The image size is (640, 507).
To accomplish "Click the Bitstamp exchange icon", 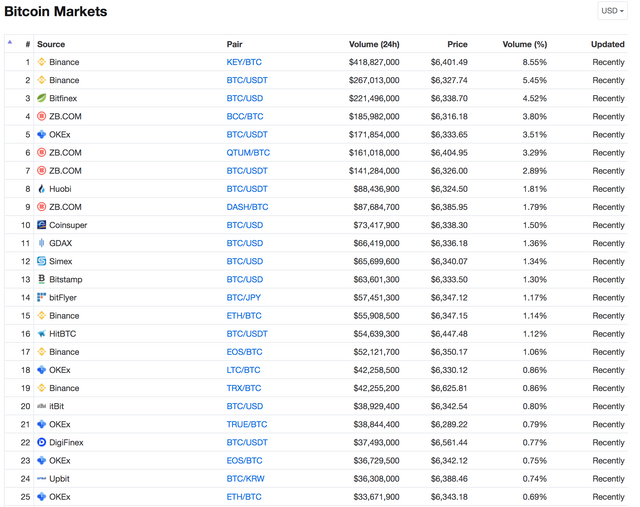I will coord(41,279).
